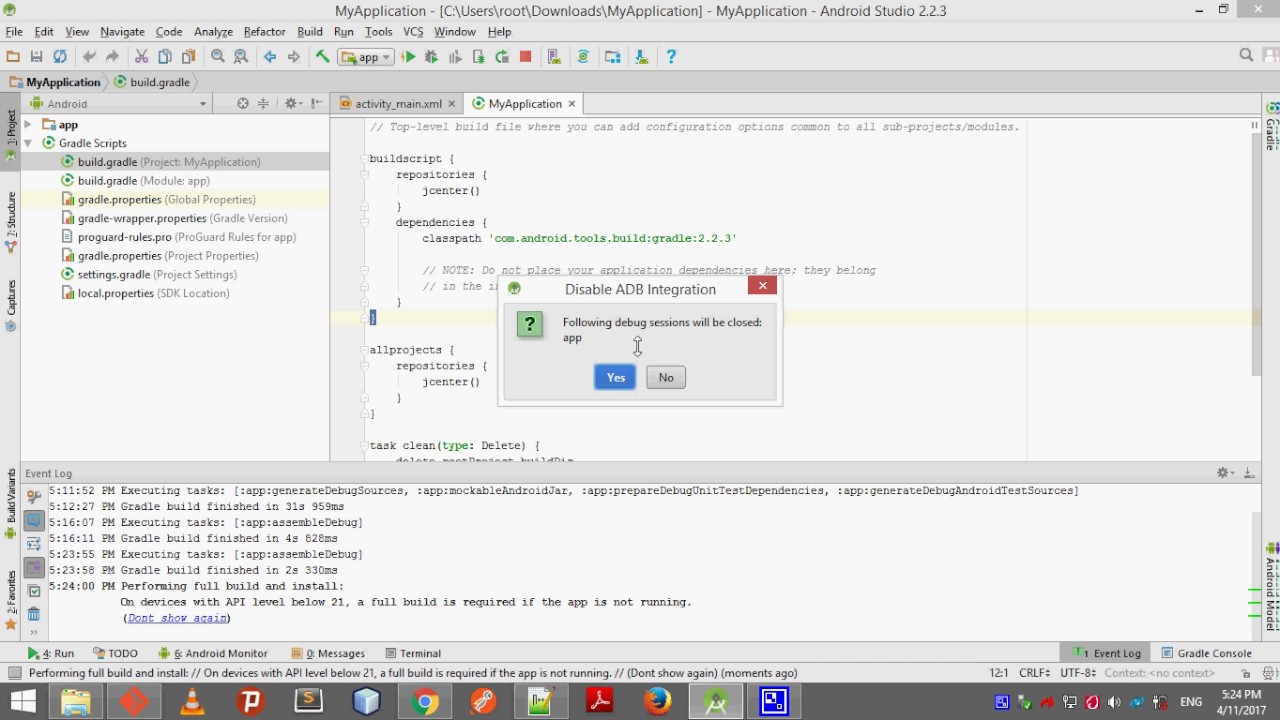Toggle Show balloons button in Event Log
Image resolution: width=1280 pixels, height=720 pixels.
[33, 520]
